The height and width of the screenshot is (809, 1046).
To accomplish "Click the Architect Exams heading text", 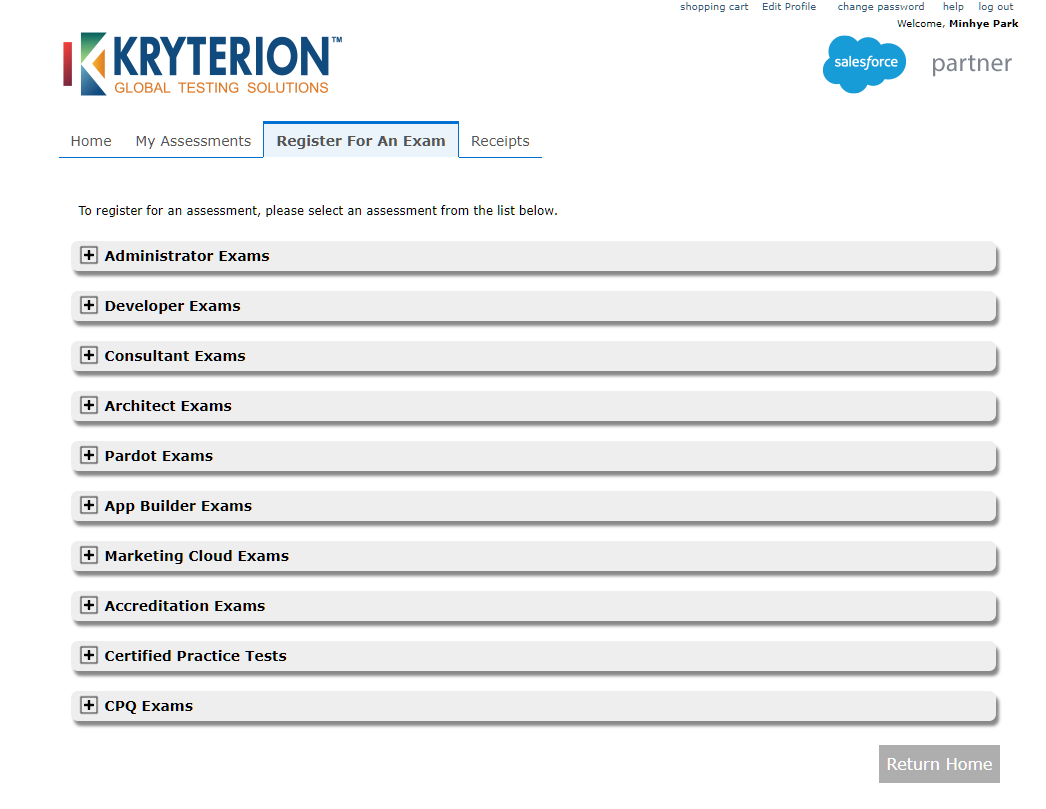I will (168, 406).
